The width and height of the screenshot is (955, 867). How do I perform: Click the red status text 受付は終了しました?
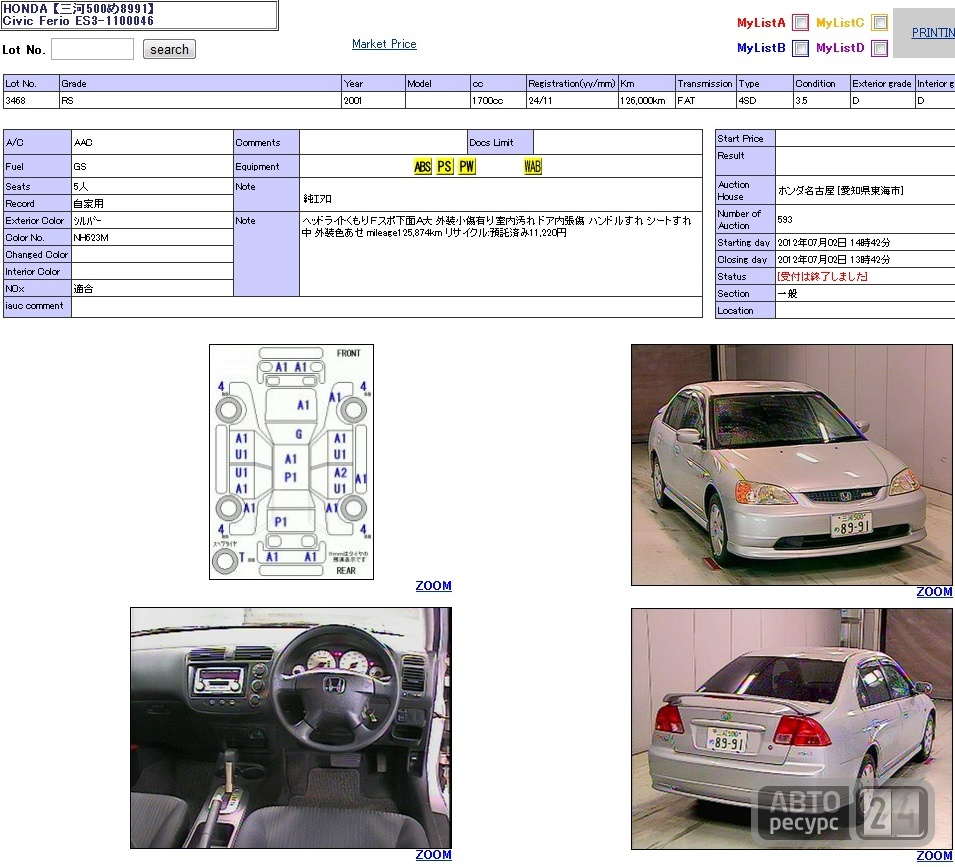pyautogui.click(x=822, y=276)
